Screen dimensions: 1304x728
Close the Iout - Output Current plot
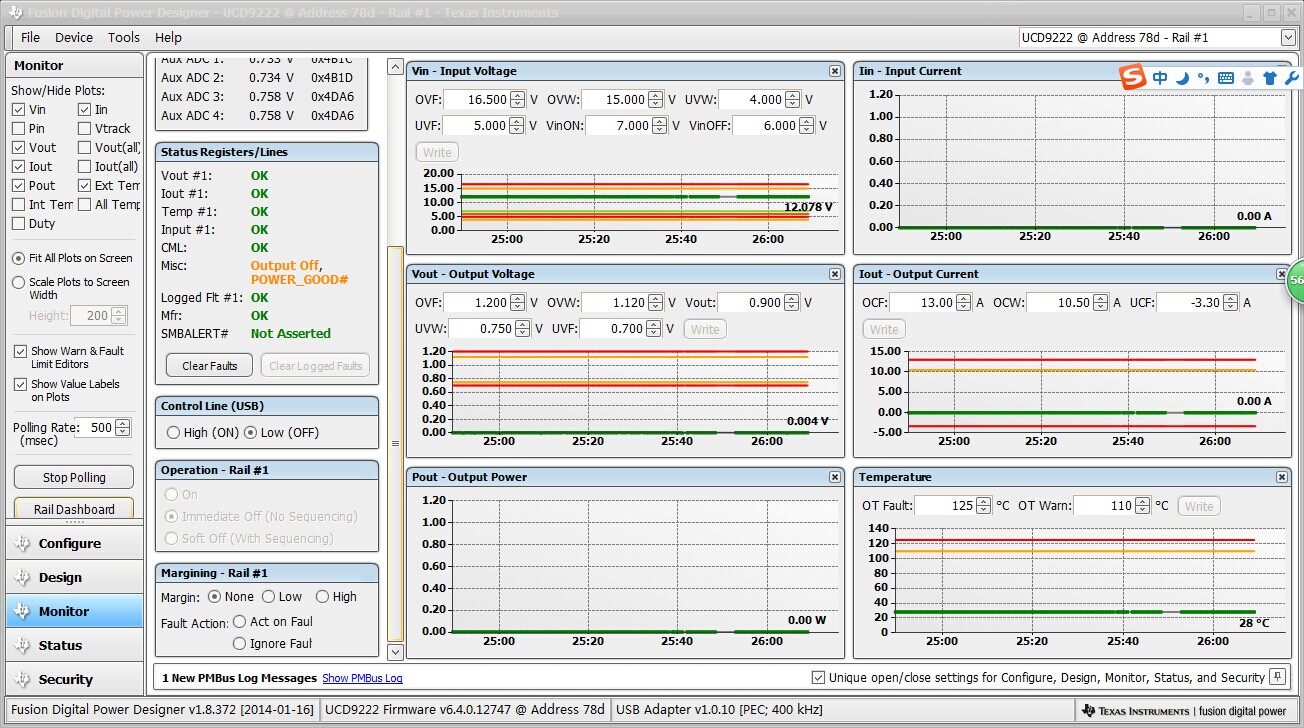point(1282,274)
